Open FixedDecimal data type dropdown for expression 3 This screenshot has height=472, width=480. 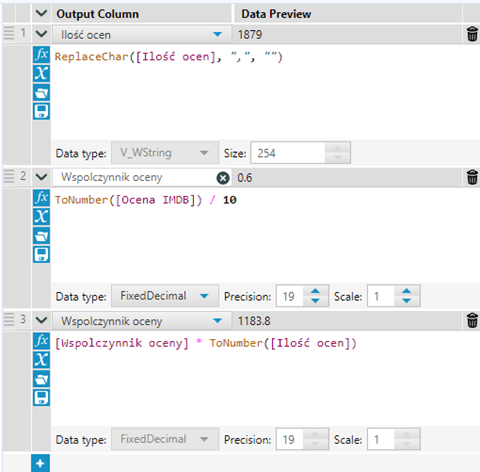point(165,439)
